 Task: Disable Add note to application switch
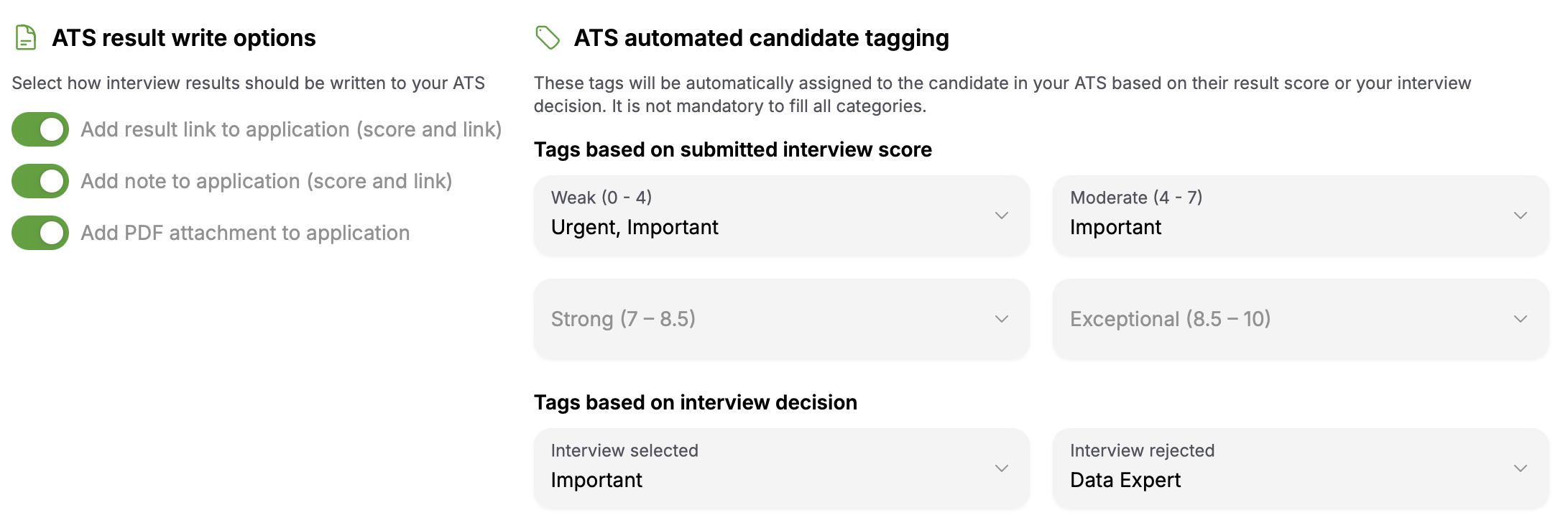point(40,181)
